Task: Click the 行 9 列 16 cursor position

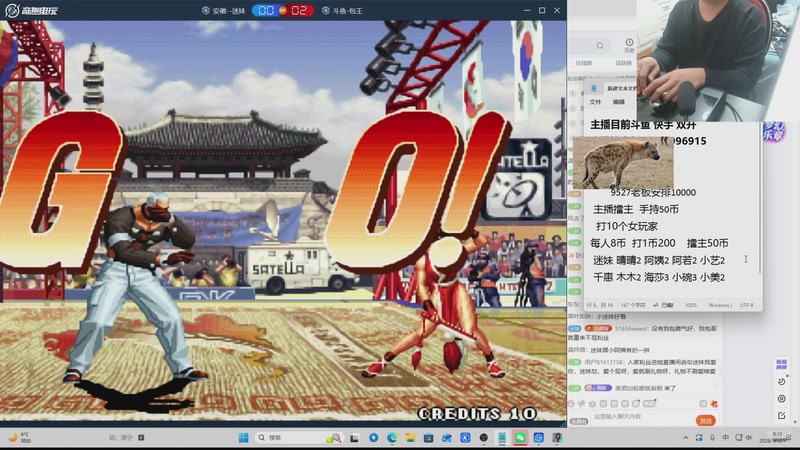Action: [599, 305]
